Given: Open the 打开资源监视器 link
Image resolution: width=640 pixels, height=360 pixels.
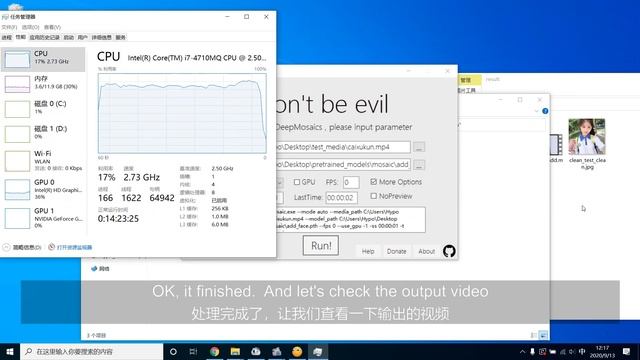Looking at the screenshot, I should coord(70,247).
